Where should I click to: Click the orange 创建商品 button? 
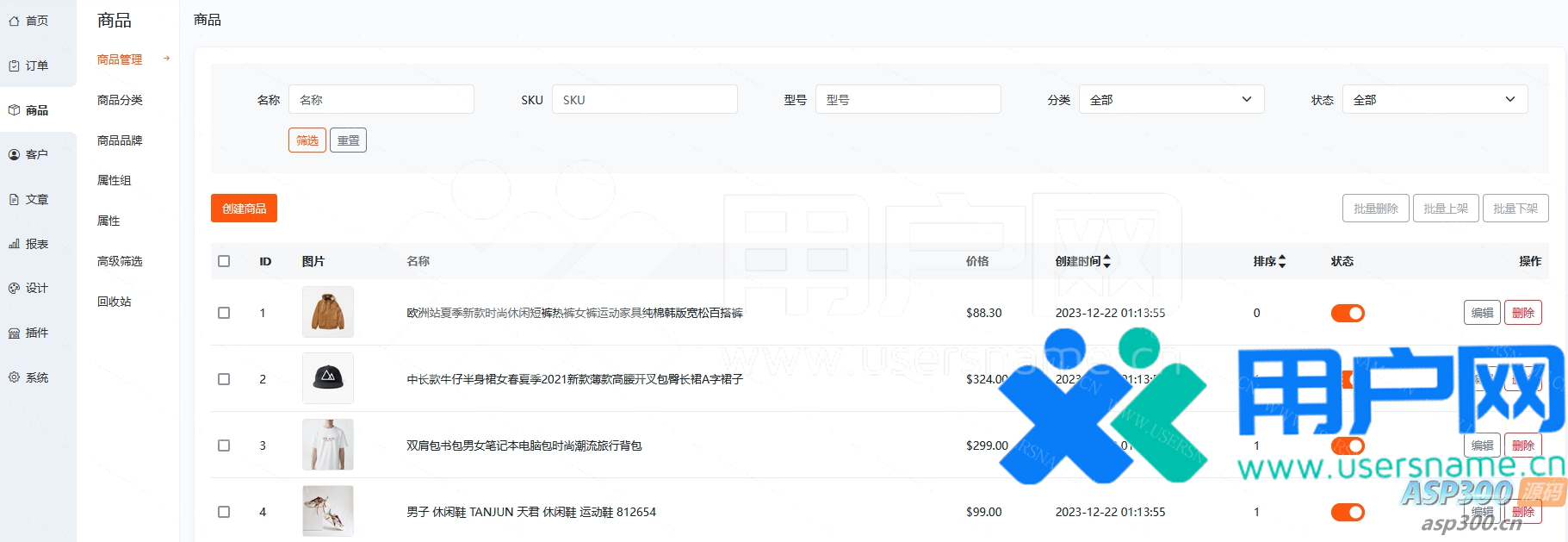coord(244,209)
